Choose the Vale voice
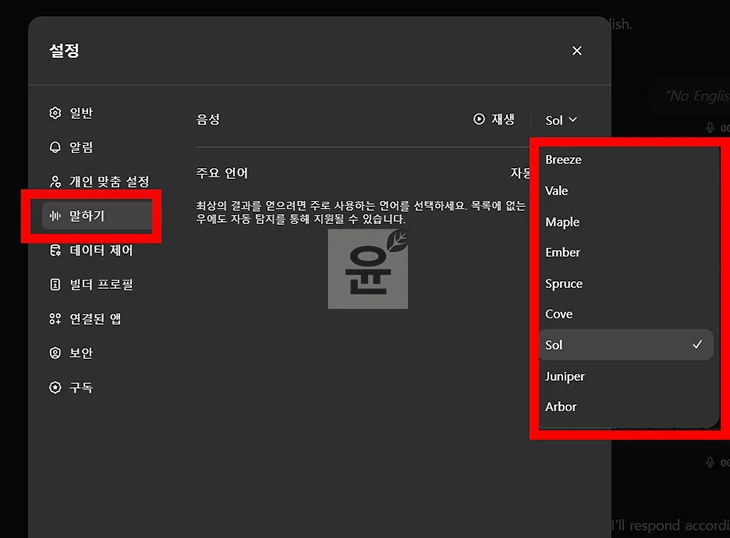Image resolution: width=730 pixels, height=538 pixels. [626, 191]
